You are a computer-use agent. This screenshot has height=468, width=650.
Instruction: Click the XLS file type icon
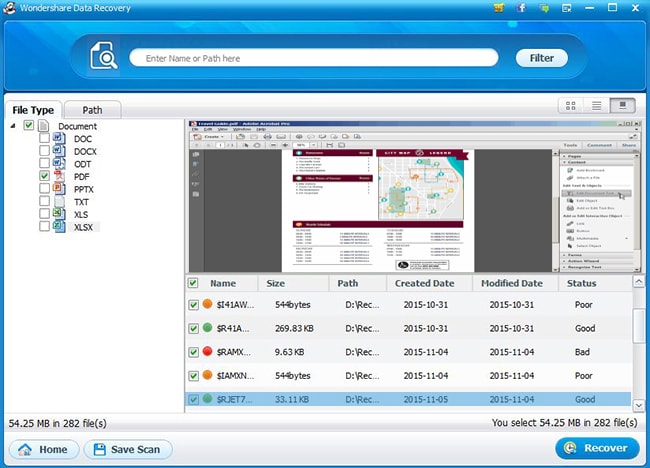tap(59, 214)
